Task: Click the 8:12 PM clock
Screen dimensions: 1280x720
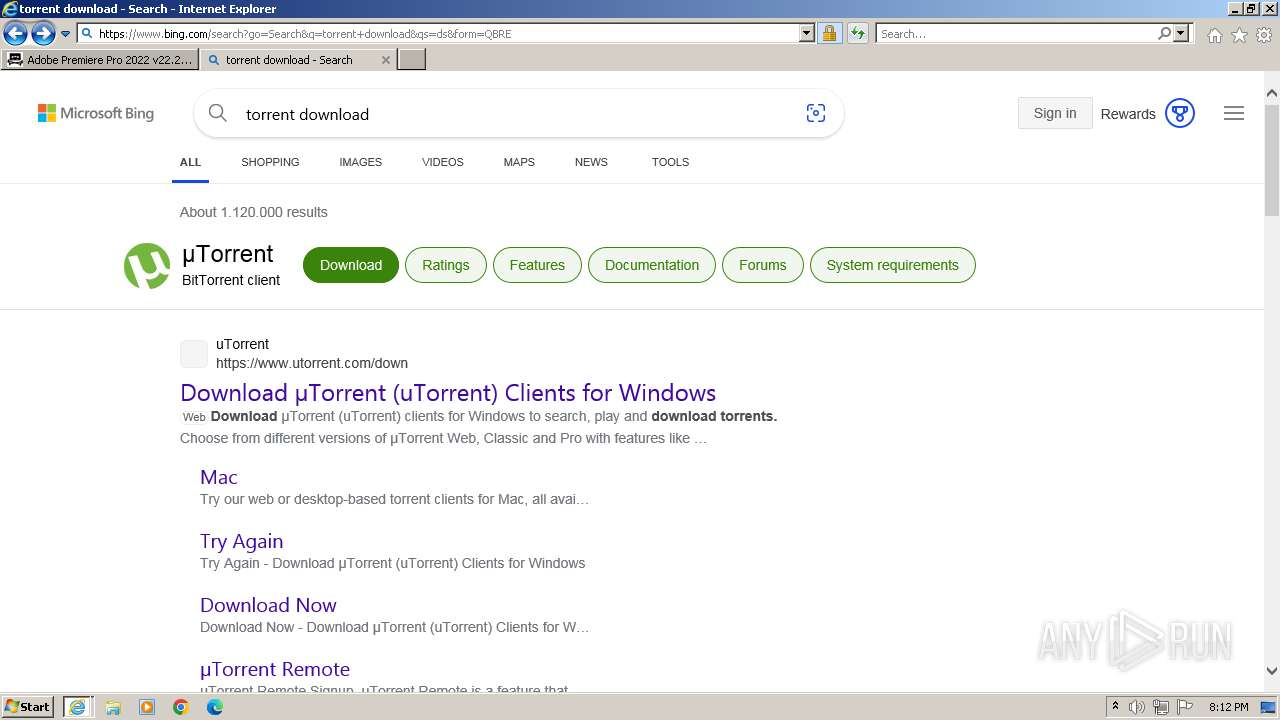Action: (x=1228, y=707)
